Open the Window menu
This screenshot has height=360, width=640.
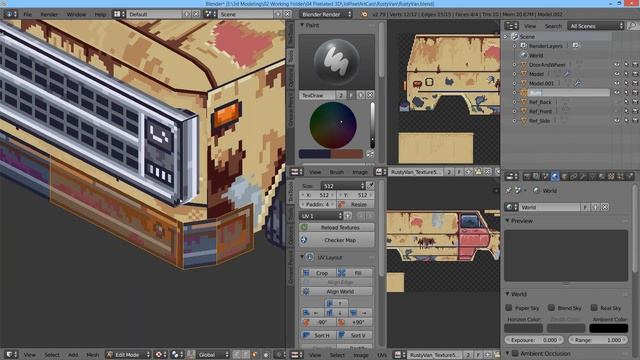(x=76, y=14)
